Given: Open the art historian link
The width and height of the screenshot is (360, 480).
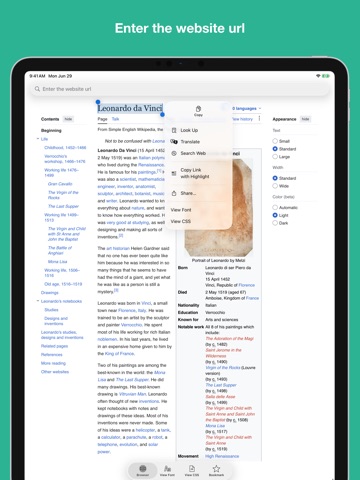Looking at the screenshot, I should point(118,248).
